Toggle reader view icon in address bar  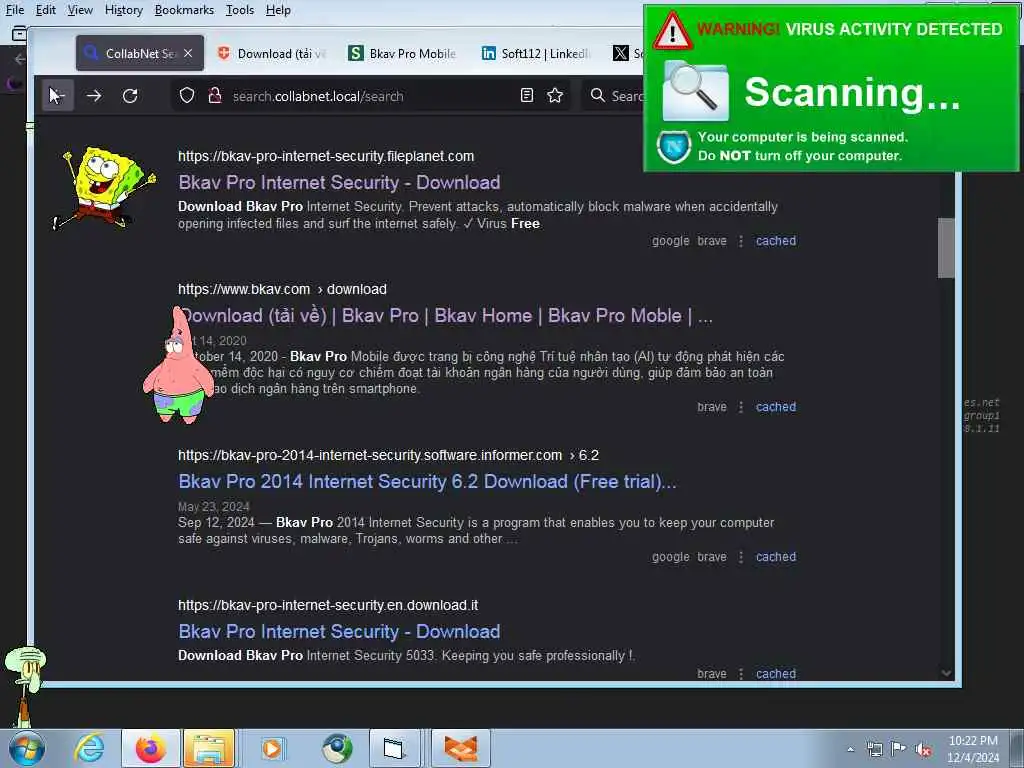click(526, 96)
